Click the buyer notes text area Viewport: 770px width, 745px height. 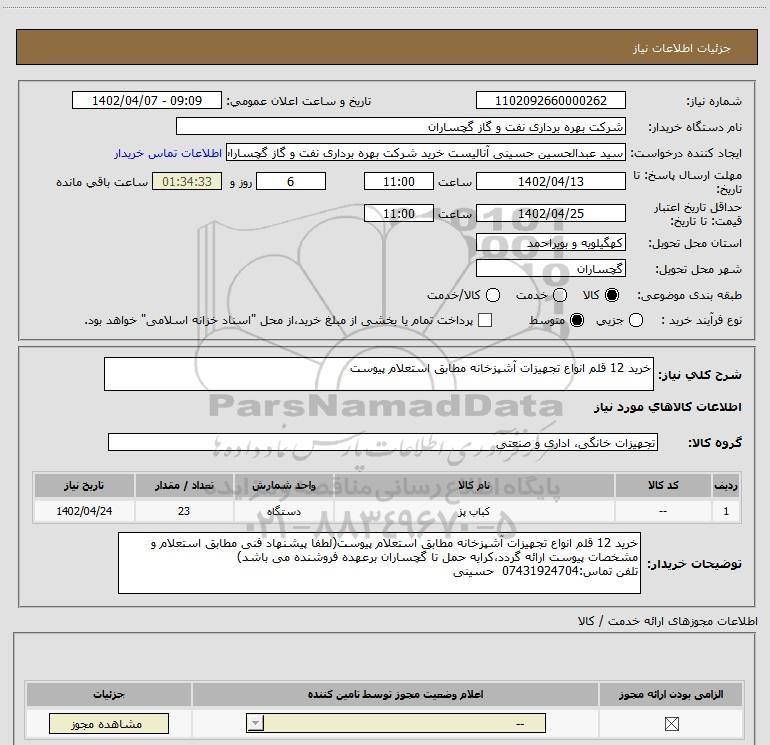[379, 563]
